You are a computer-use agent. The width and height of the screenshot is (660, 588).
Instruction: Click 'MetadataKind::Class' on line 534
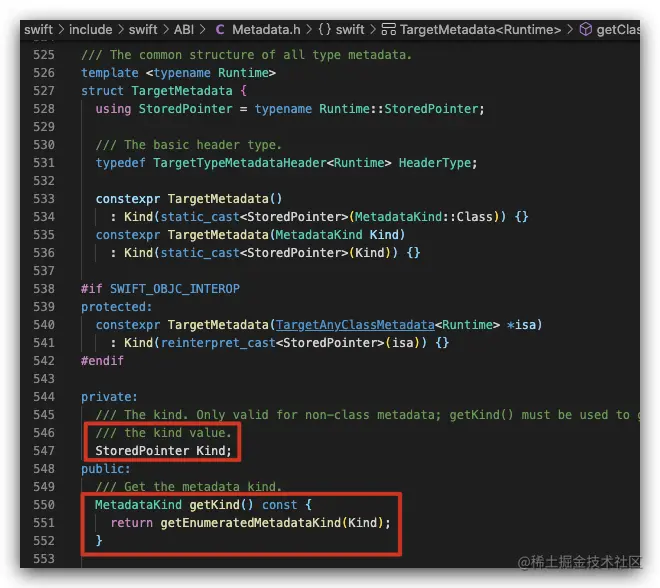[423, 217]
